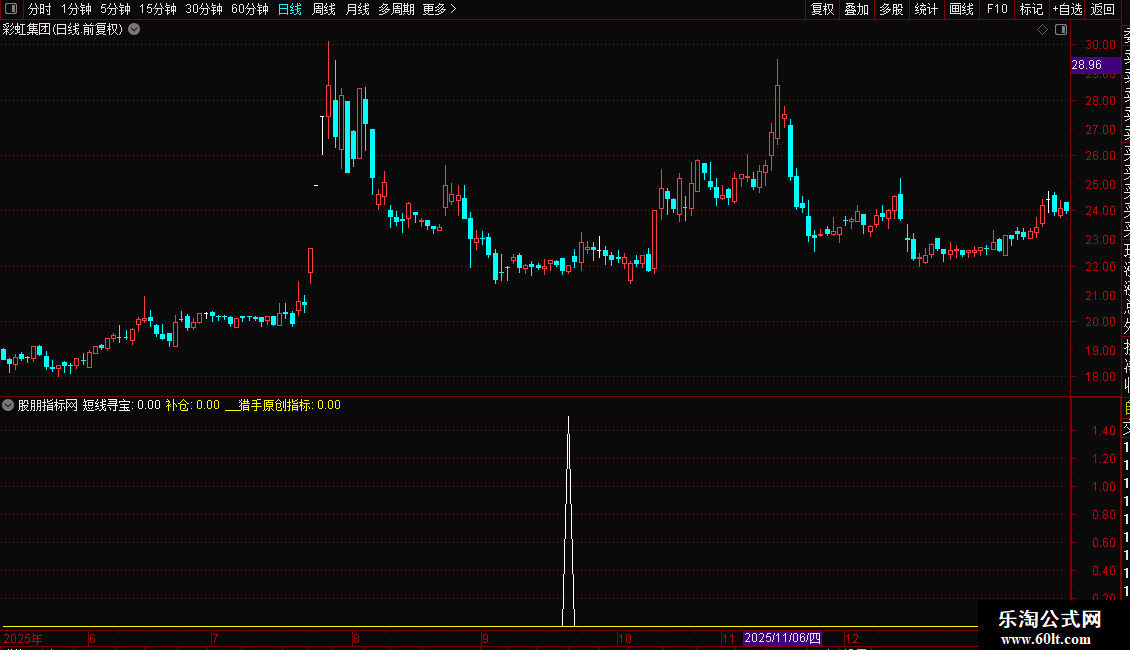This screenshot has height=650, width=1130.
Task: Click the diamond icon above chart
Action: (x=1042, y=30)
